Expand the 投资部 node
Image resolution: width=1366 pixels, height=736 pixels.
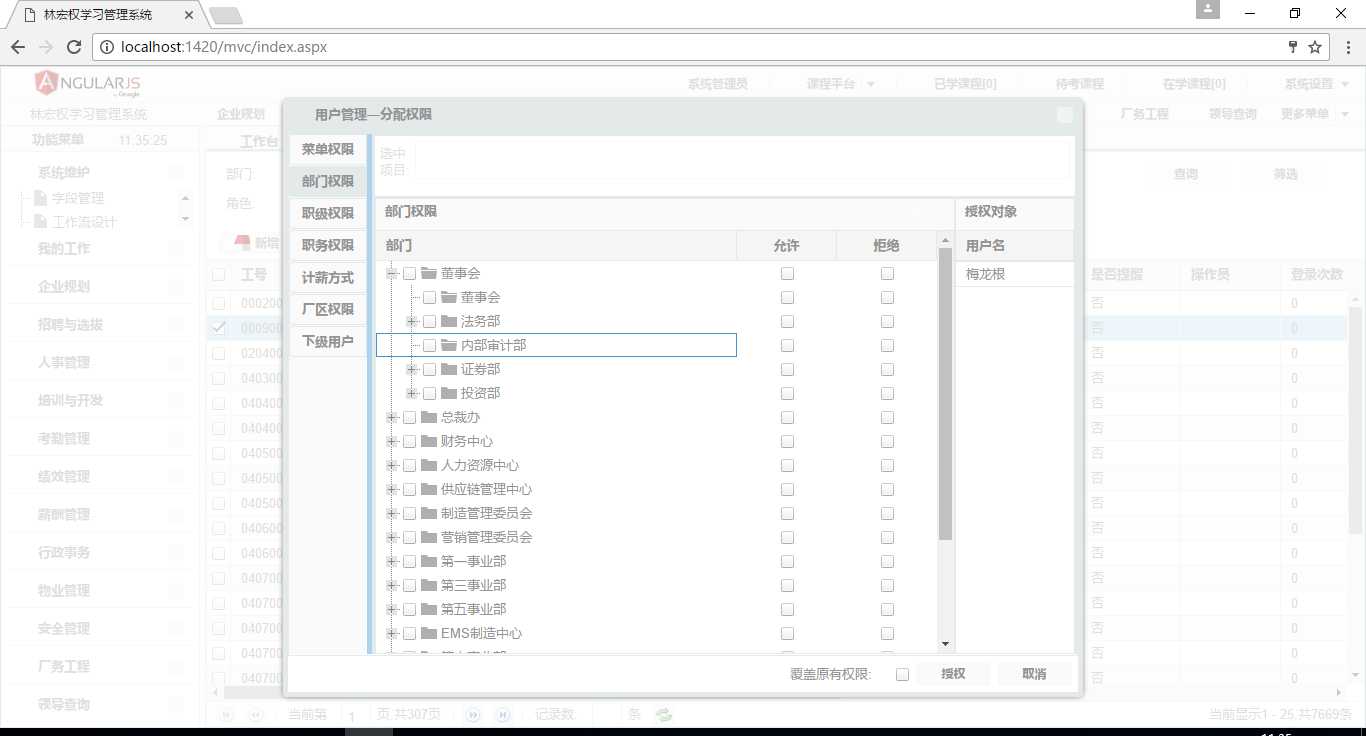(411, 393)
